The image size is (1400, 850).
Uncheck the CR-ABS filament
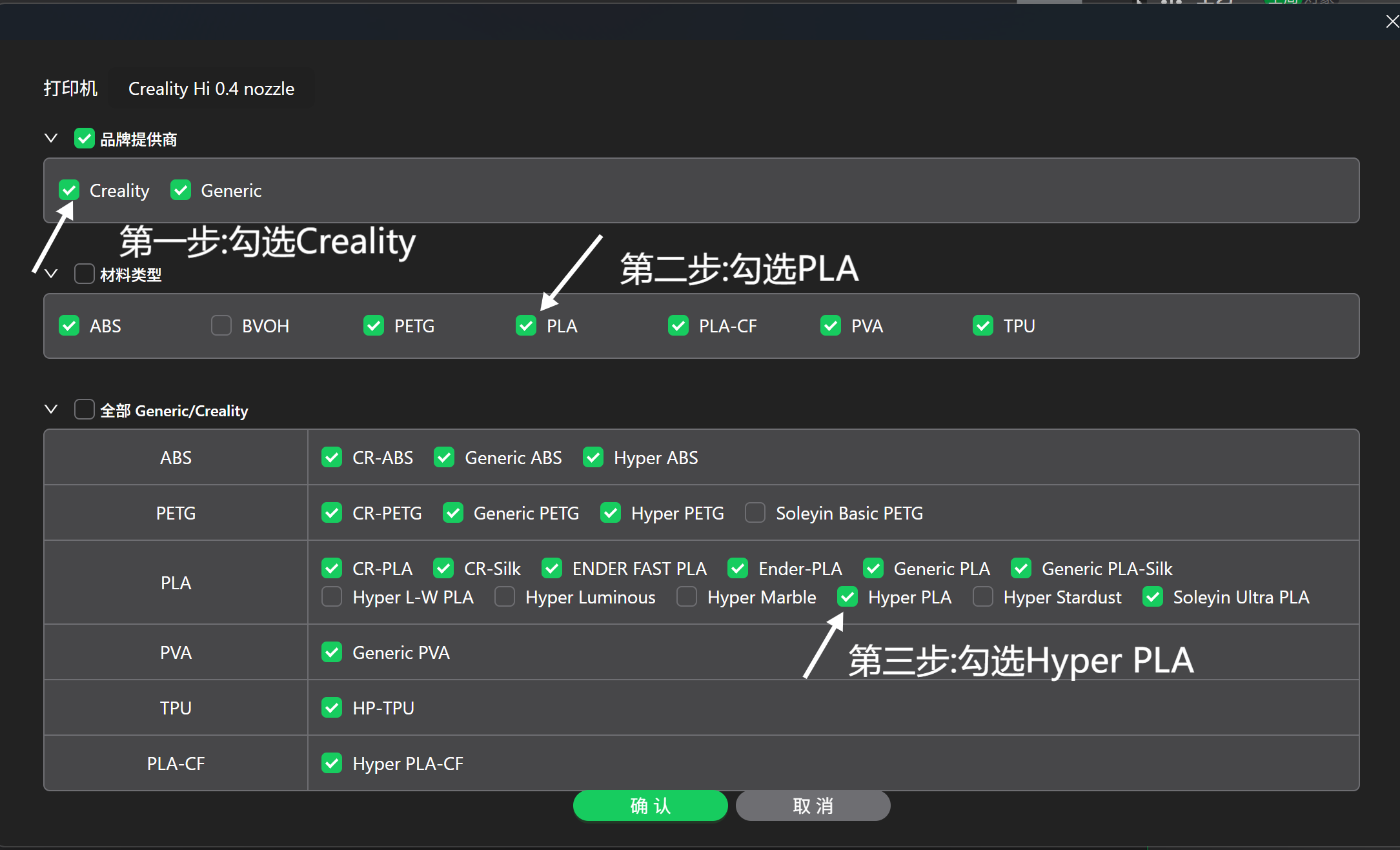[x=332, y=458]
